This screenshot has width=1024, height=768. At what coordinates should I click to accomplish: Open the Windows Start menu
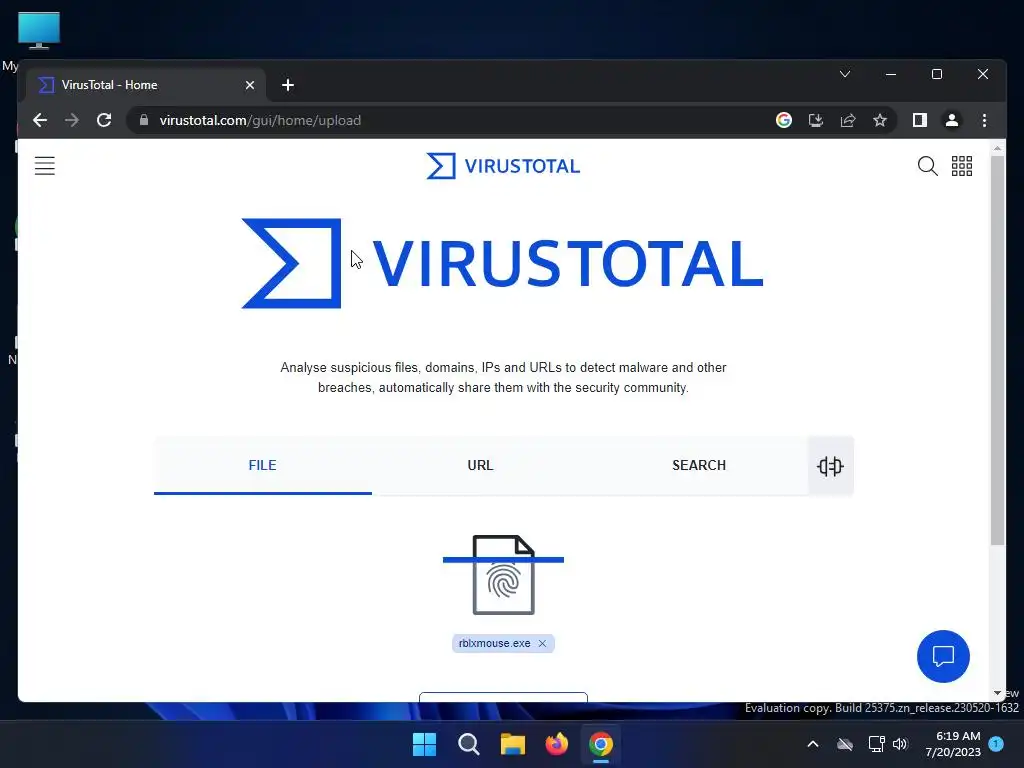click(x=424, y=744)
